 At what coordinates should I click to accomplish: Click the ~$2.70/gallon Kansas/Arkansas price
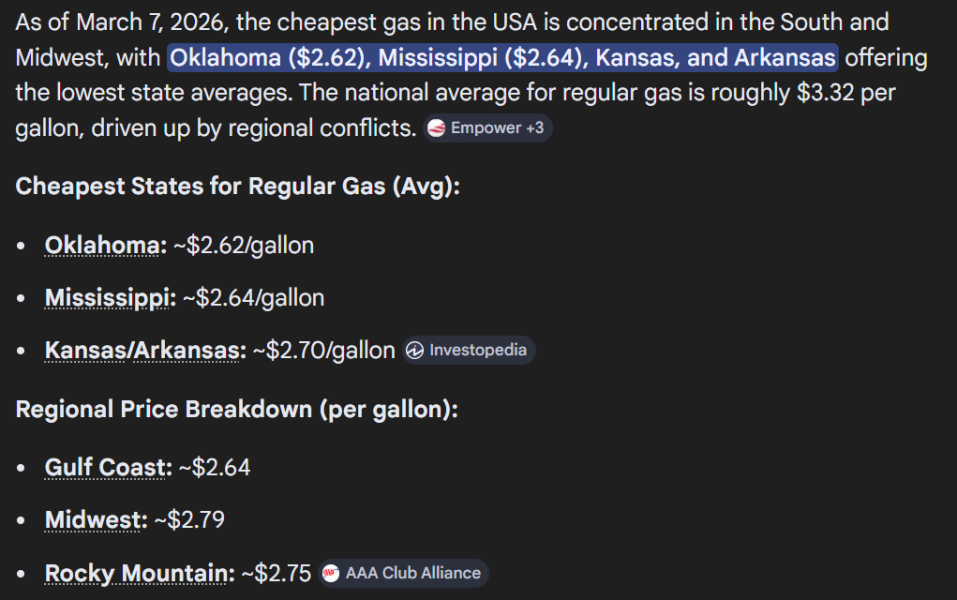click(324, 350)
